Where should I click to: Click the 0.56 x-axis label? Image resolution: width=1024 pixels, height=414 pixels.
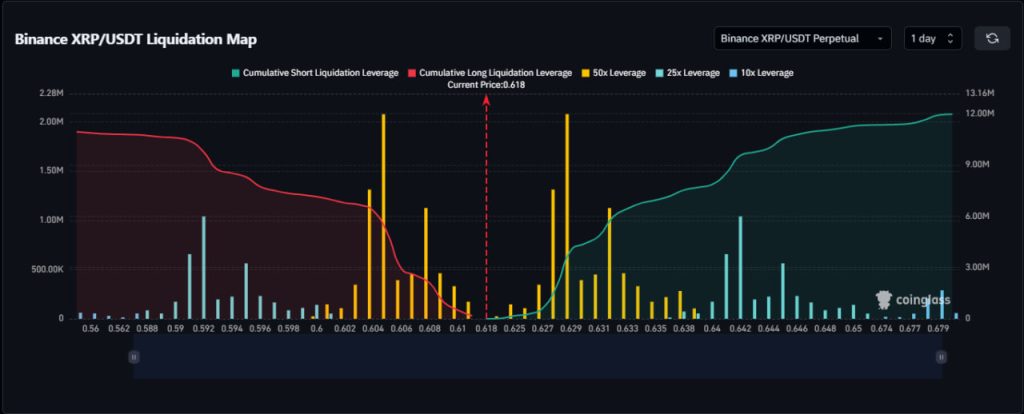click(x=91, y=329)
